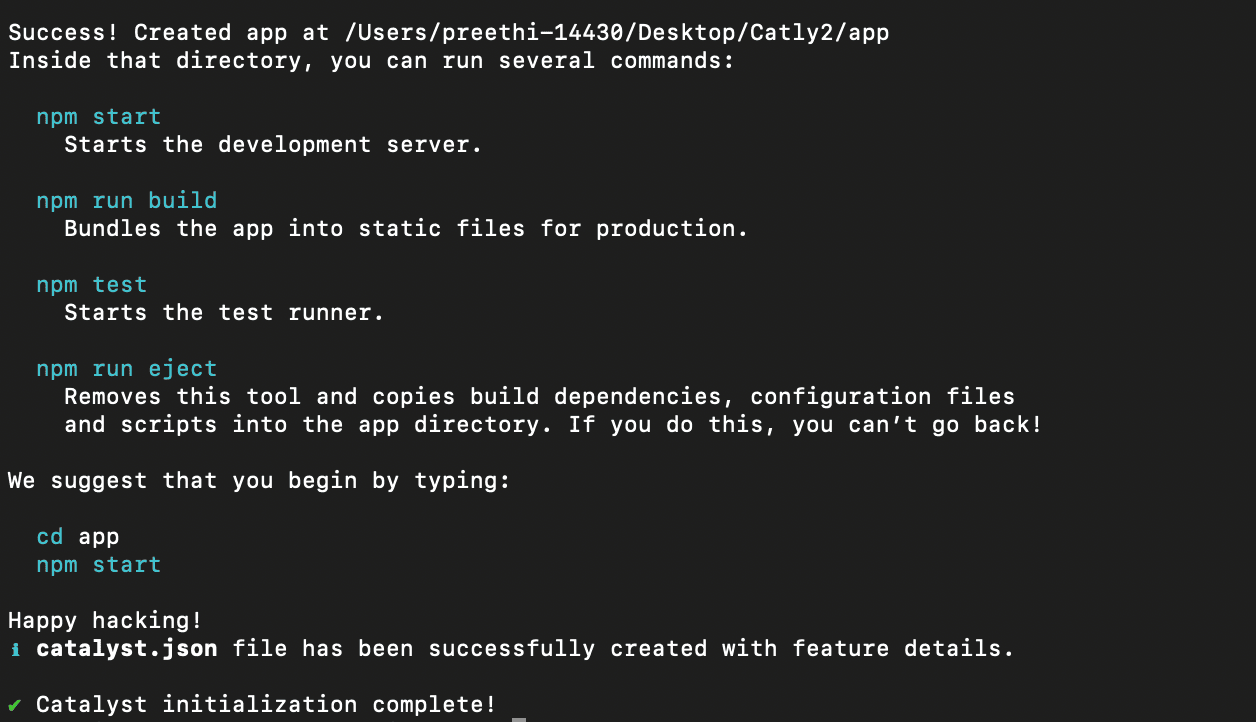Image resolution: width=1256 pixels, height=722 pixels.
Task: Click 'Removes this tool and copies' line
Action: point(540,397)
